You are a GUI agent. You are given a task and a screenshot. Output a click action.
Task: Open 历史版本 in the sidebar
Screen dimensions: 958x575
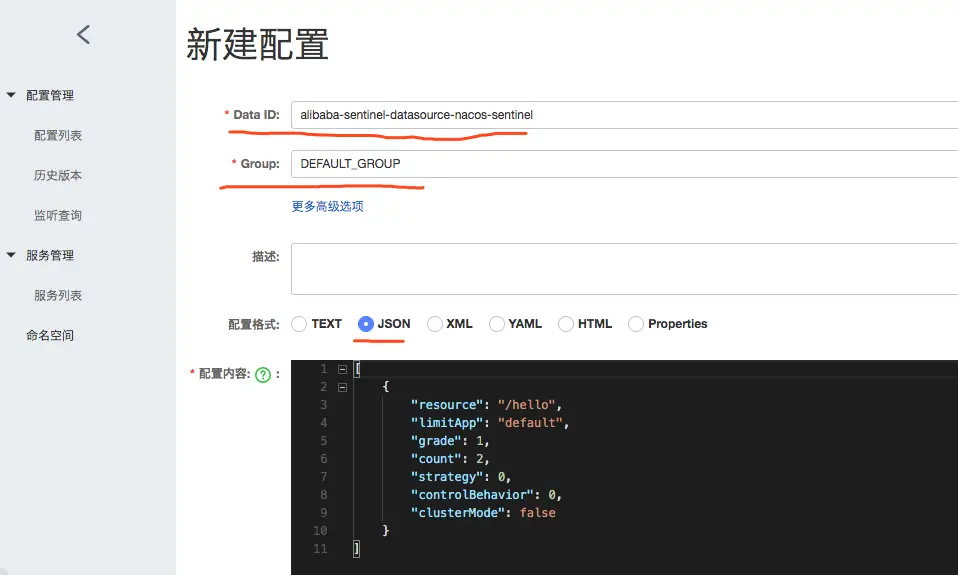57,175
